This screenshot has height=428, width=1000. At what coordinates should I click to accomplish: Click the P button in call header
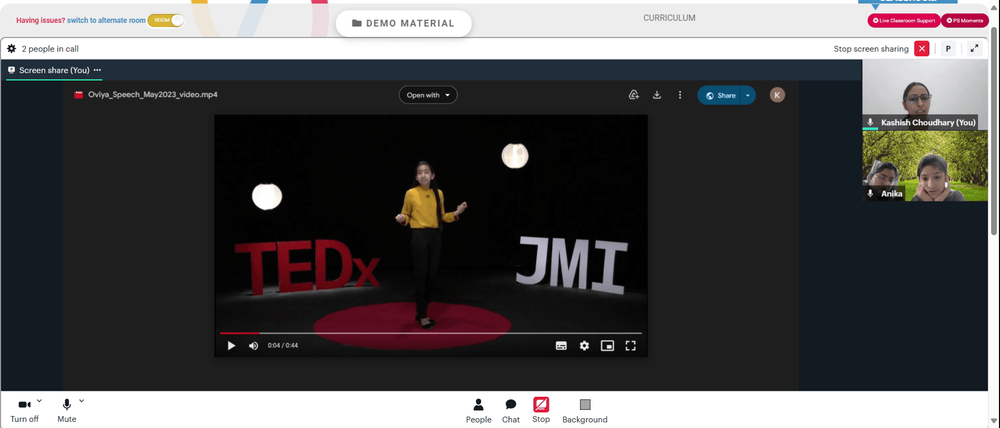tap(948, 48)
